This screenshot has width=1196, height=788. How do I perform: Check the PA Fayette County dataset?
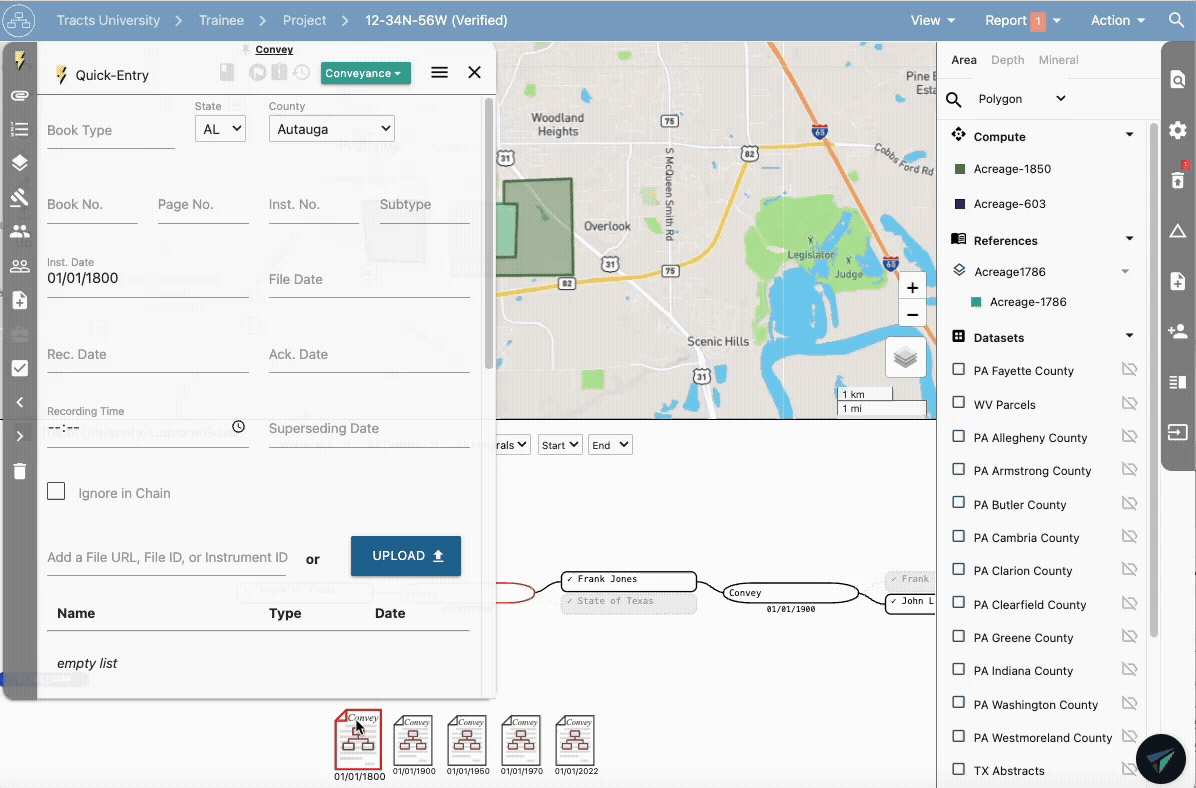(959, 370)
